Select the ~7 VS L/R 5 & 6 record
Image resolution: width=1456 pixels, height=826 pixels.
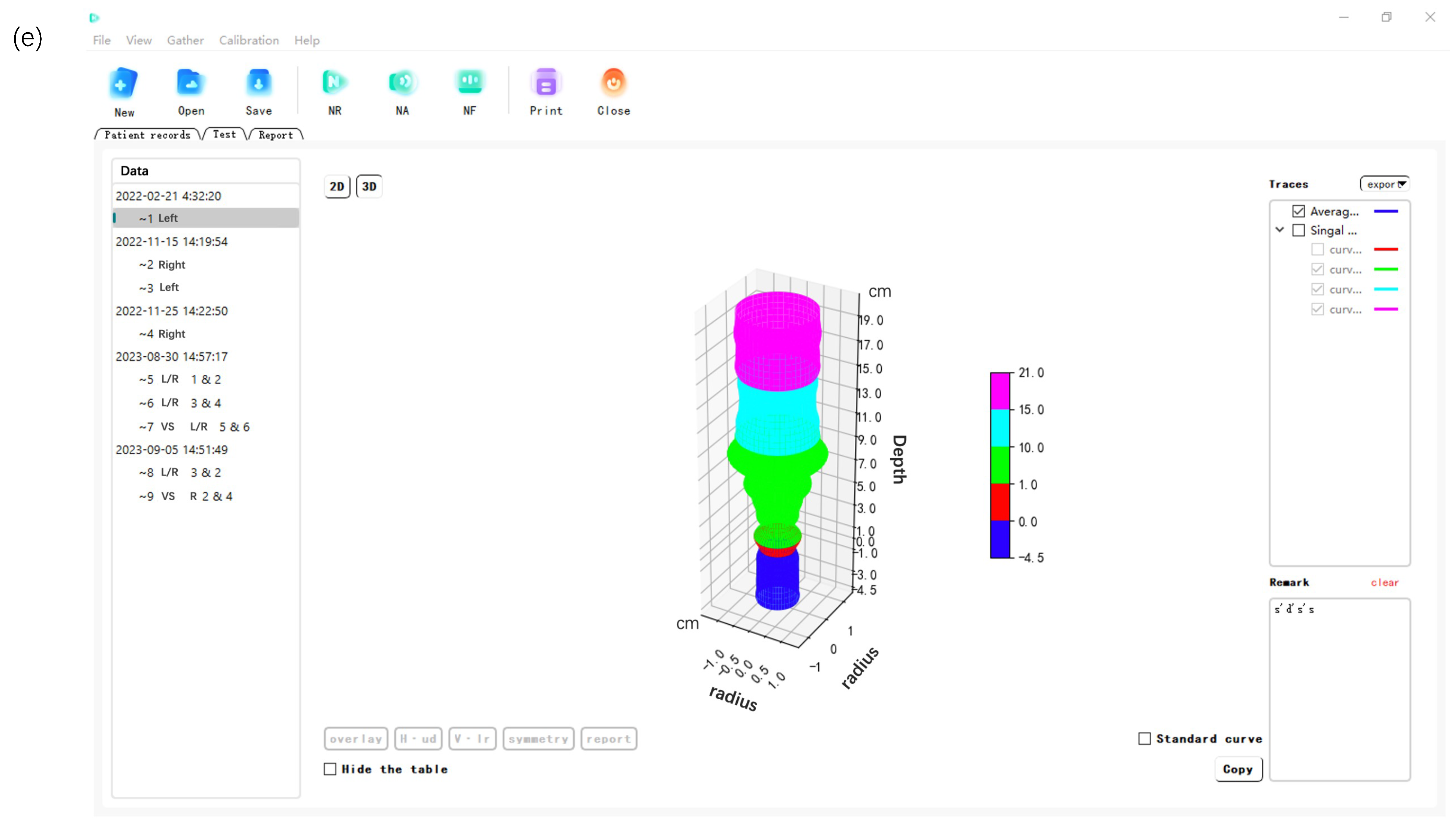(194, 426)
